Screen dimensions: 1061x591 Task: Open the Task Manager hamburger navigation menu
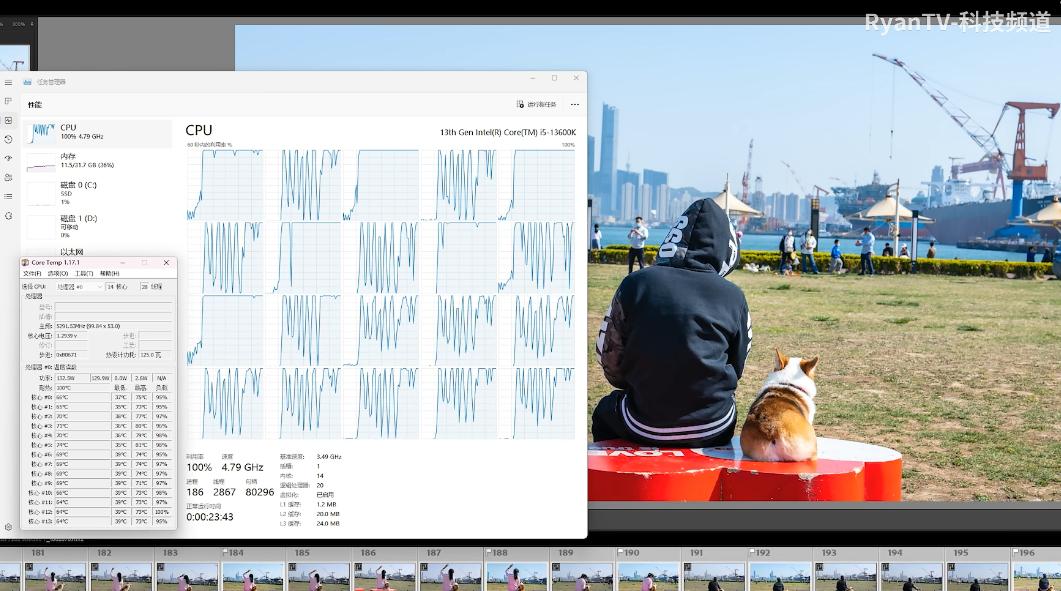coord(8,82)
